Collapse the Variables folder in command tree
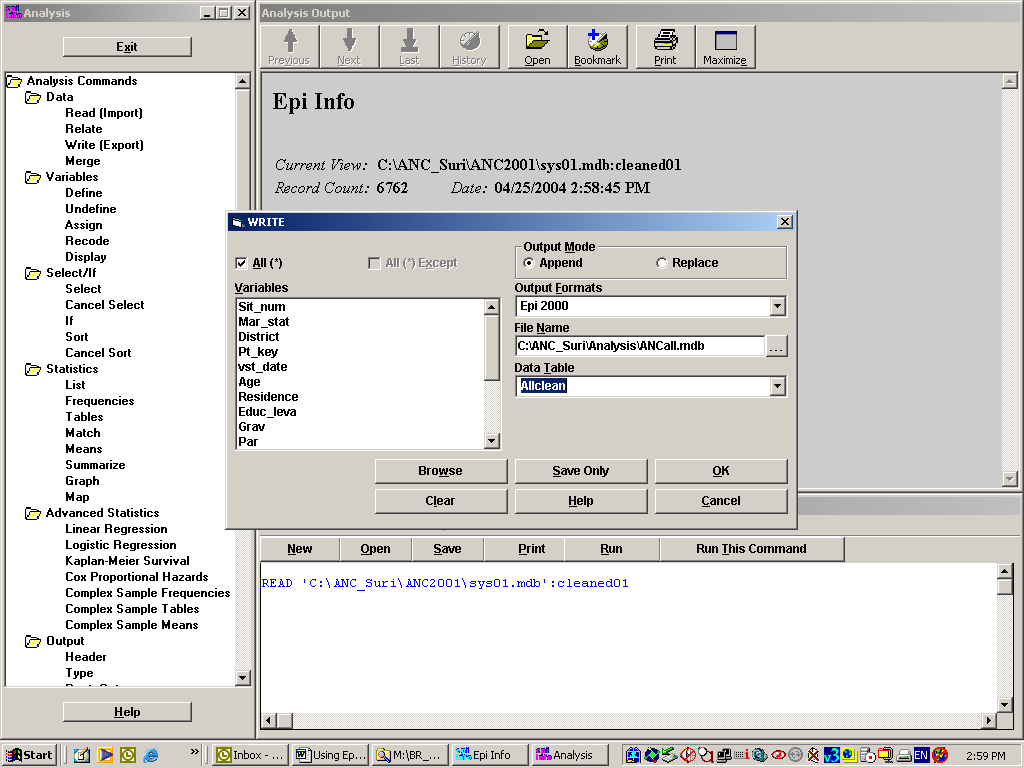The height and width of the screenshot is (768, 1024). pos(33,177)
